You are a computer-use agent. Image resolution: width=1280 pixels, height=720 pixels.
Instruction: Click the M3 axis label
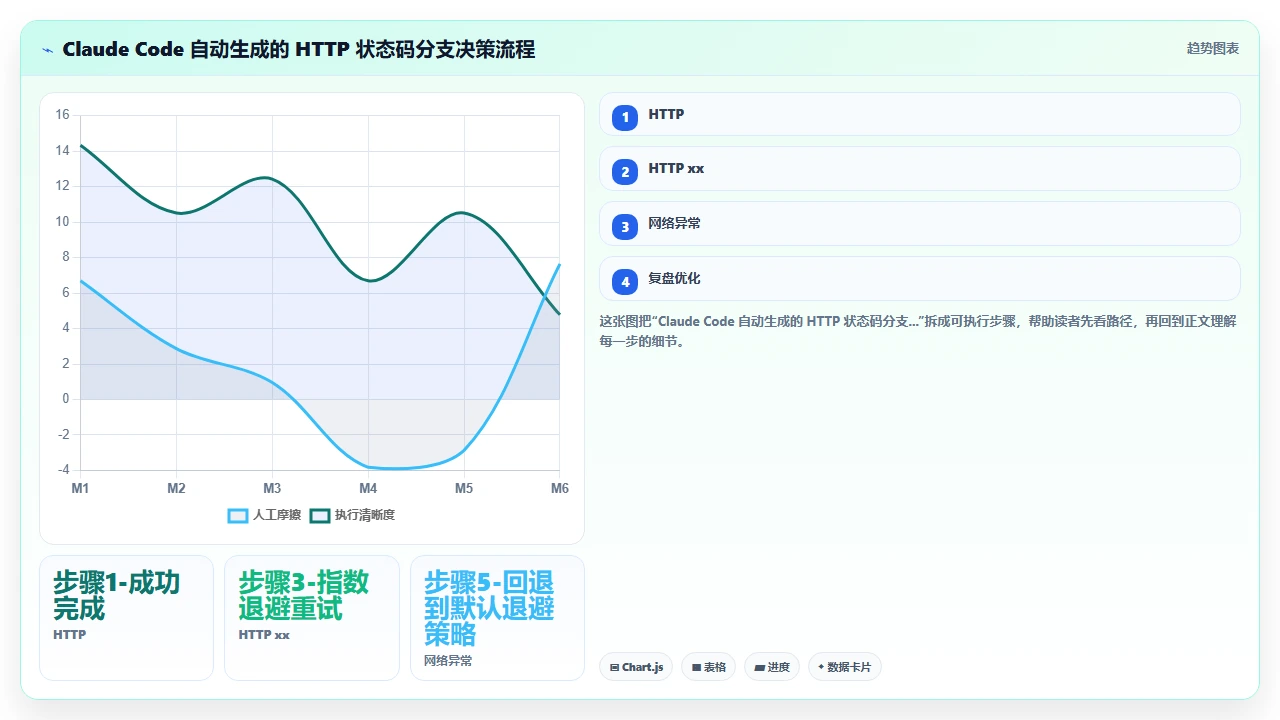click(x=272, y=488)
